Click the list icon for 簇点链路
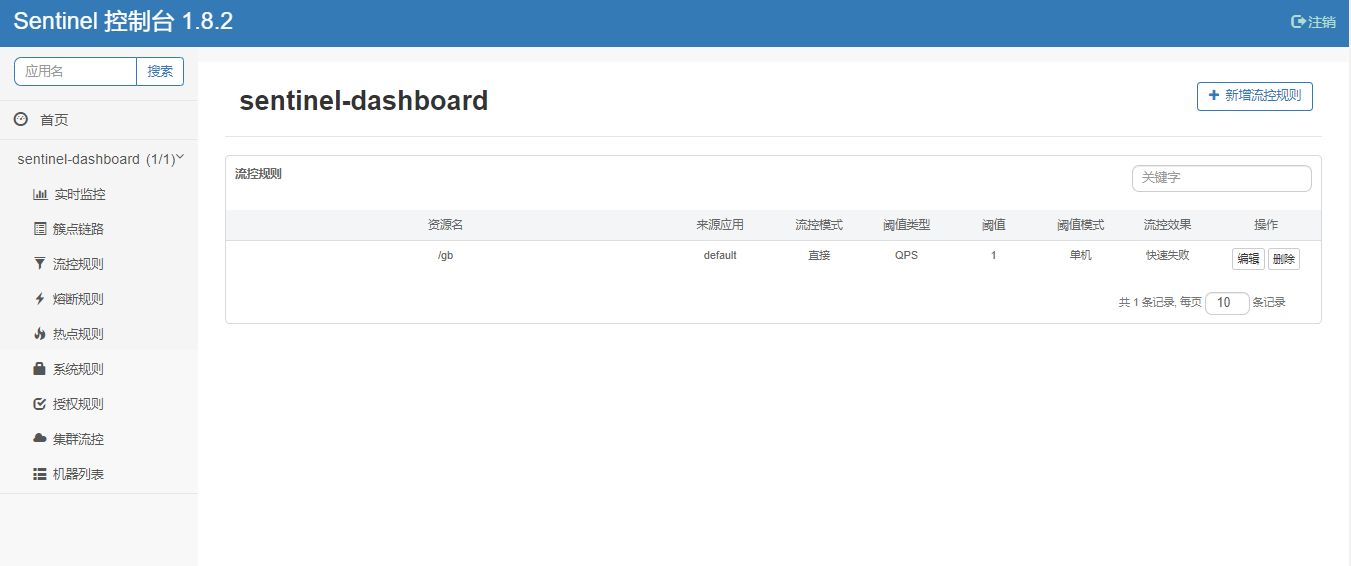Image resolution: width=1351 pixels, height=566 pixels. coord(40,229)
